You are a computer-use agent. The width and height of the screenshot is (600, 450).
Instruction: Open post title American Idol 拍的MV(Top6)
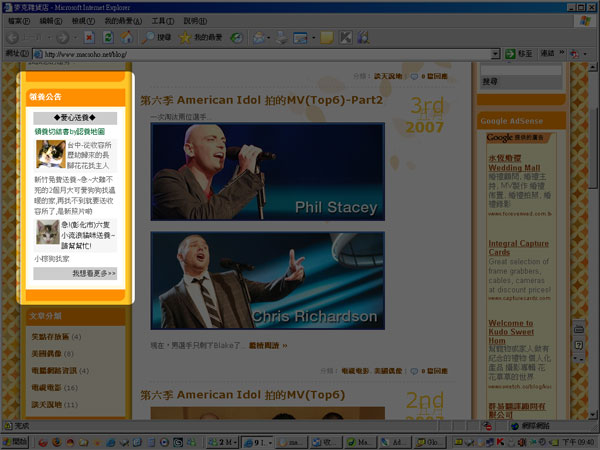pos(242,395)
